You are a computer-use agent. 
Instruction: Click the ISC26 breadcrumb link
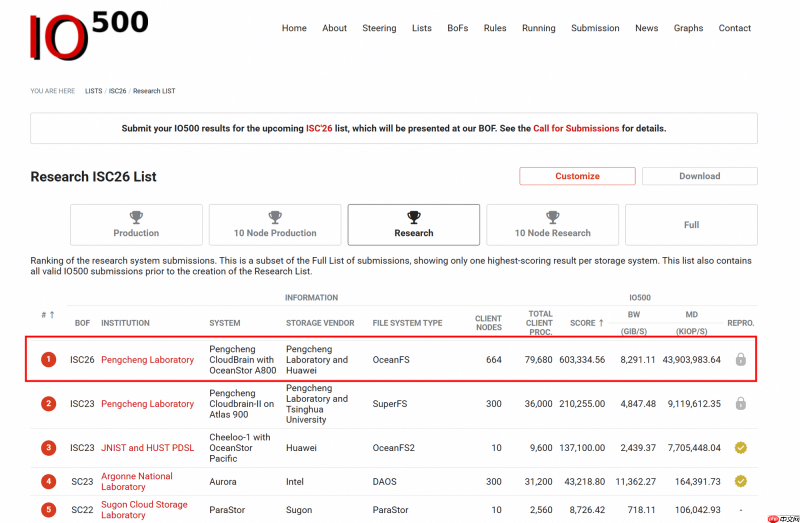point(117,91)
